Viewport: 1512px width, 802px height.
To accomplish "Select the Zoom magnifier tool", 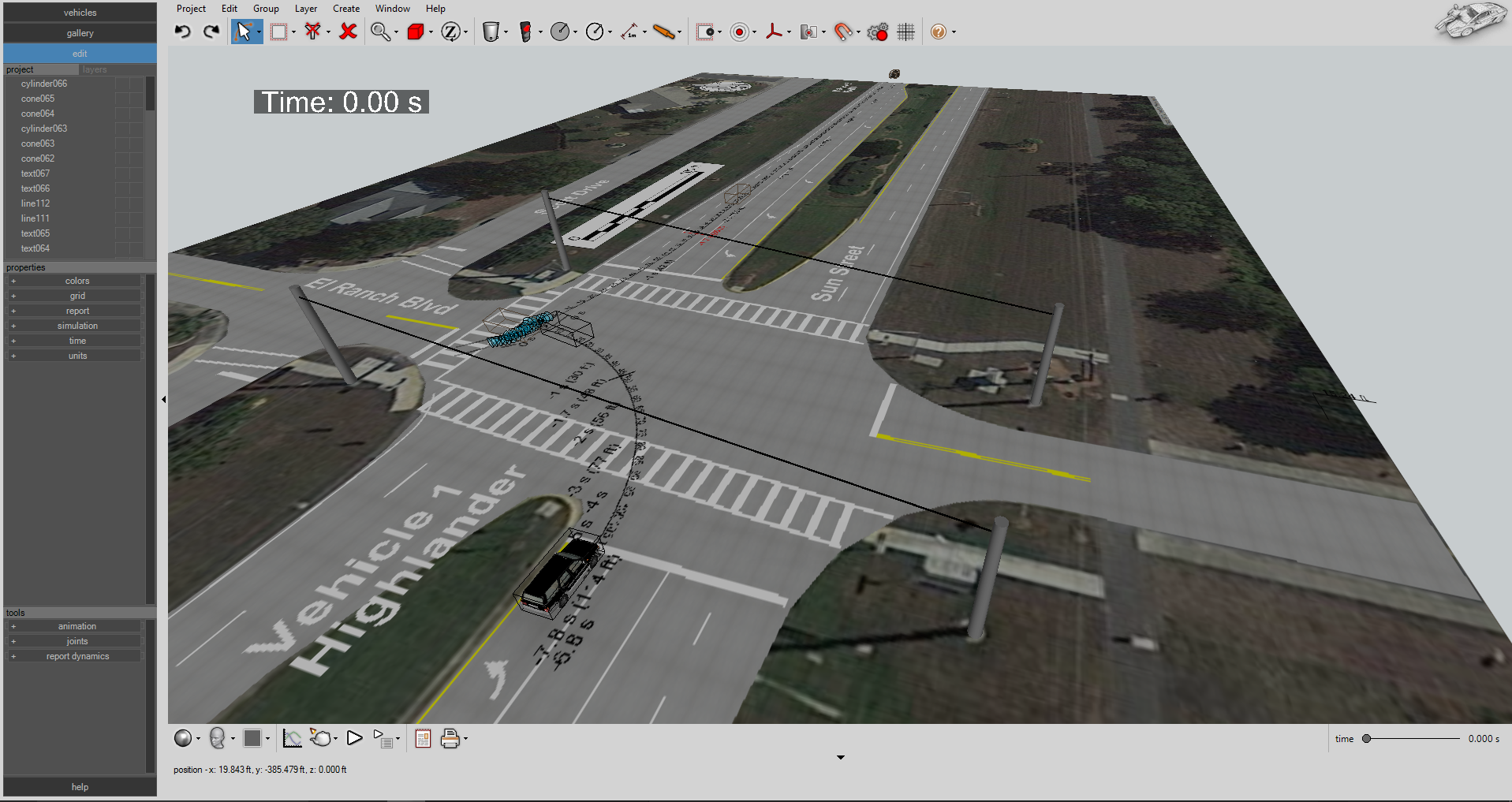I will click(x=379, y=32).
